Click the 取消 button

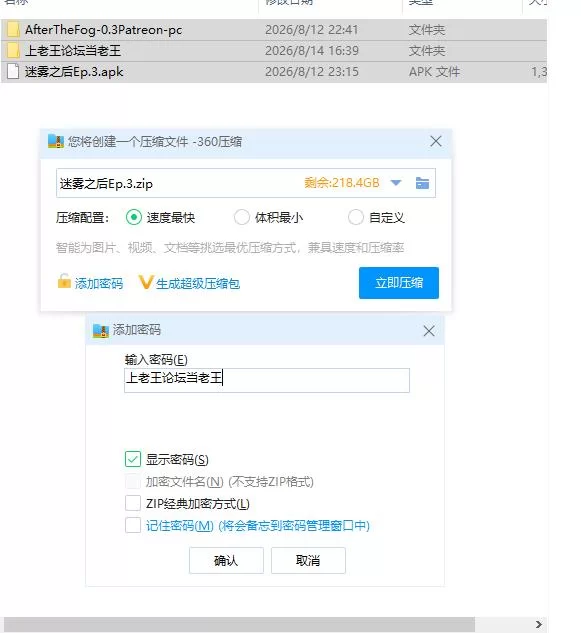308,560
